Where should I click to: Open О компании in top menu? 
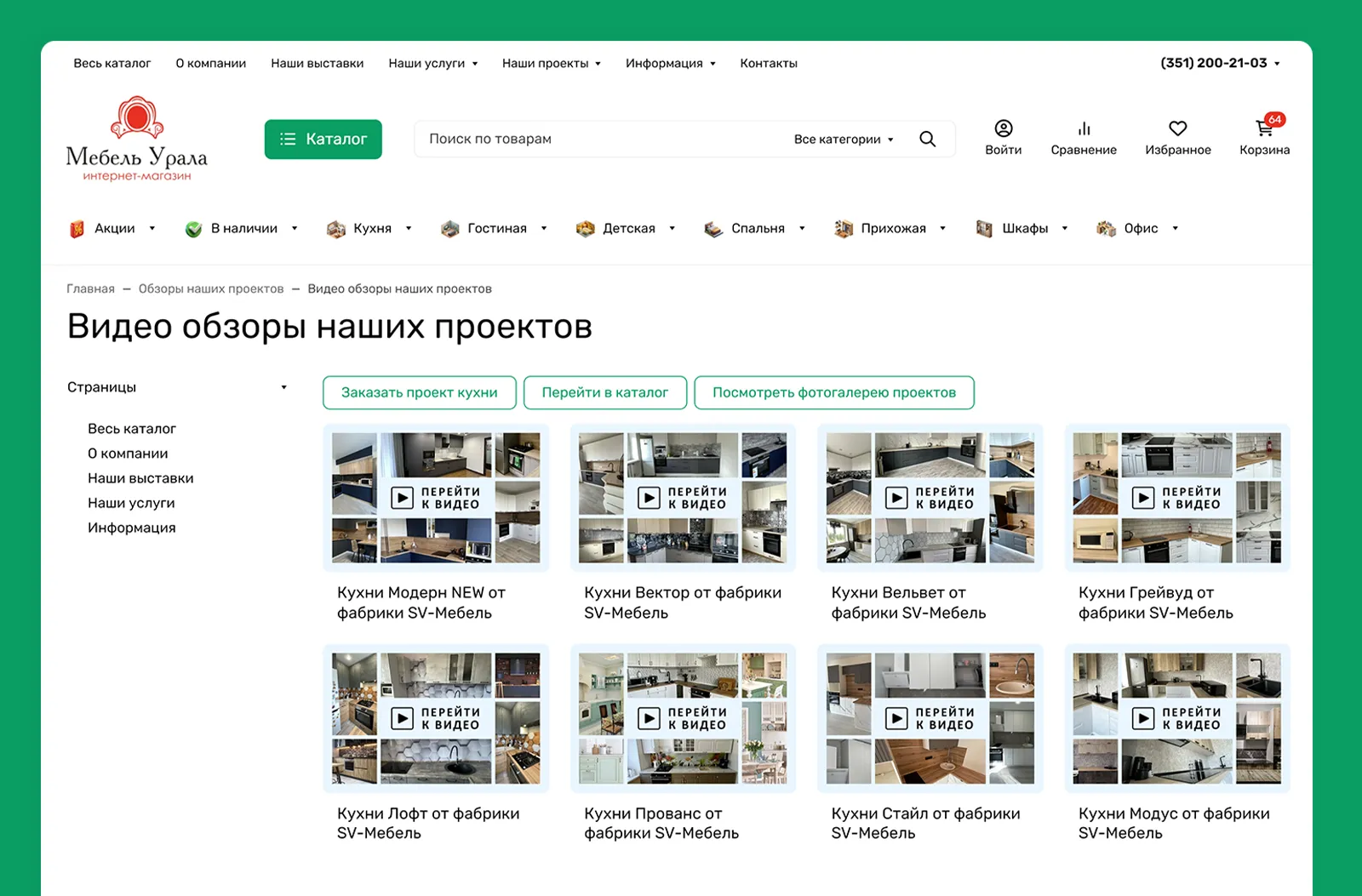coord(211,63)
